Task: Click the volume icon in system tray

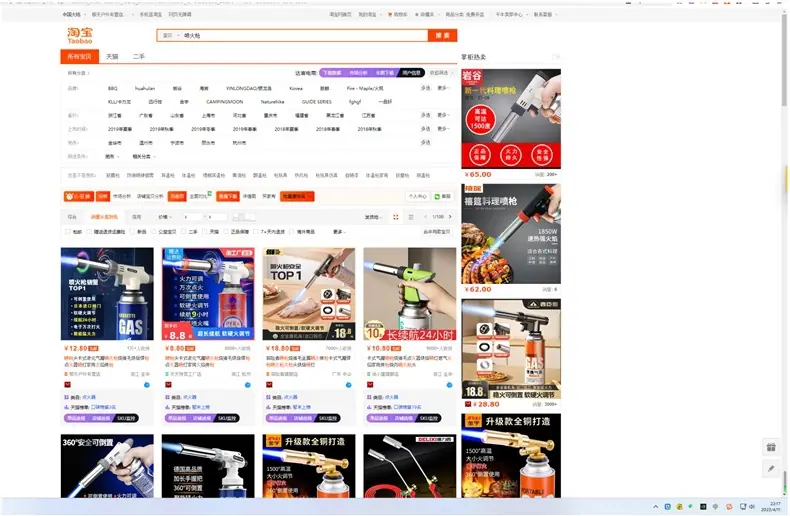Action: (x=752, y=507)
